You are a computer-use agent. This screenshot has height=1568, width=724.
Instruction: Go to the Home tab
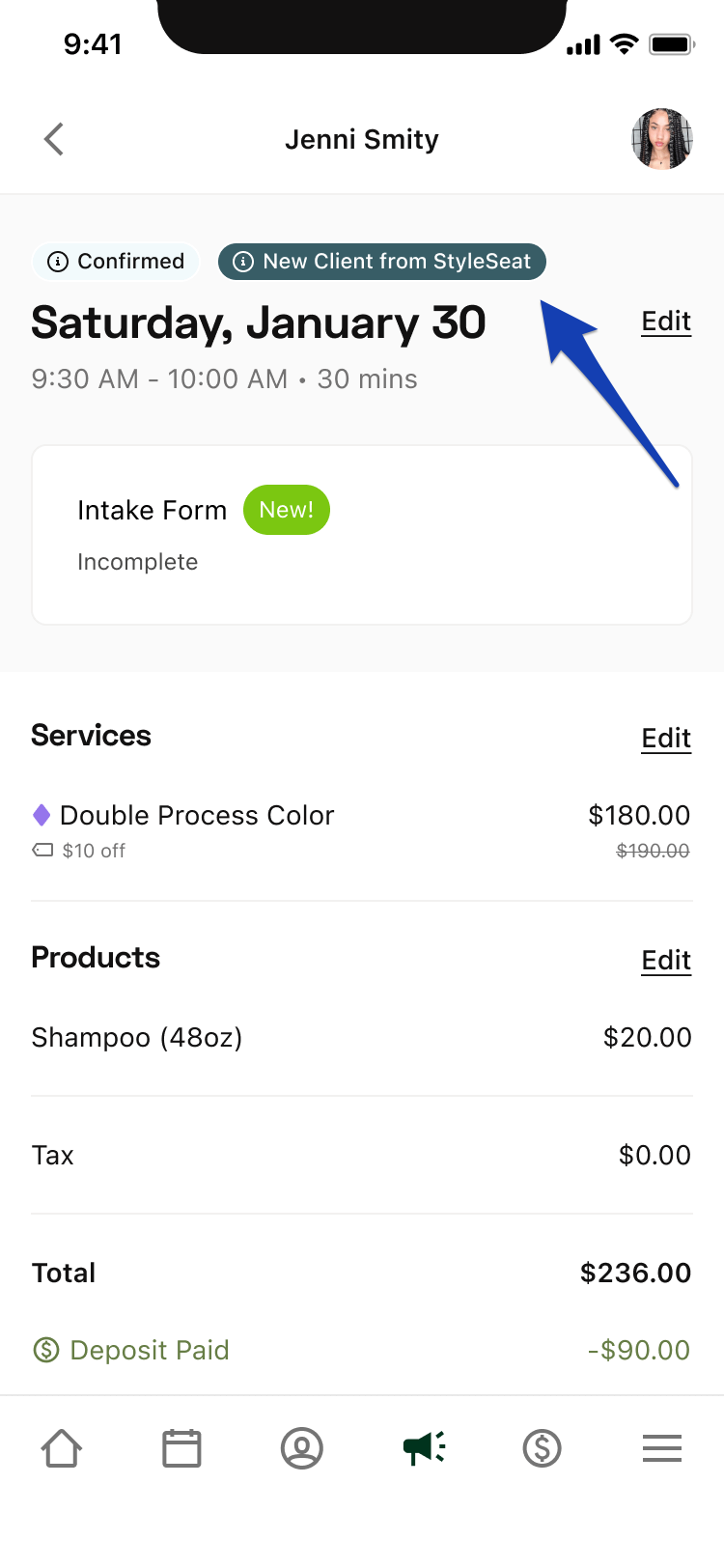click(61, 1449)
